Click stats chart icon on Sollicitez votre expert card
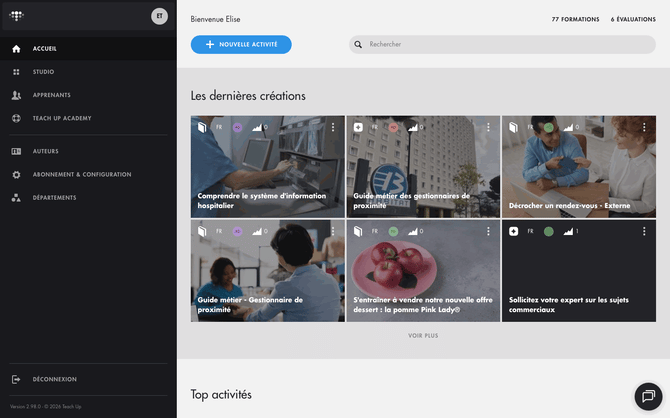Image resolution: width=670 pixels, height=418 pixels. click(568, 231)
